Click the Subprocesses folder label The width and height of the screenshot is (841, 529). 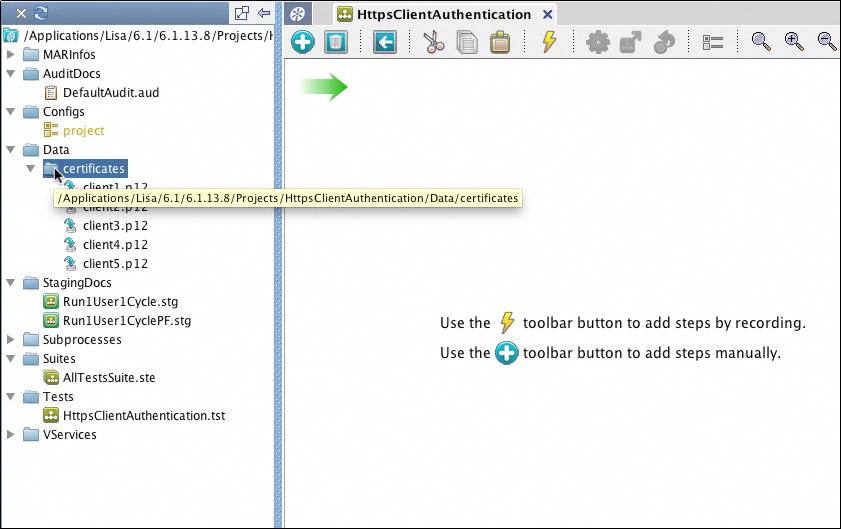pos(82,340)
